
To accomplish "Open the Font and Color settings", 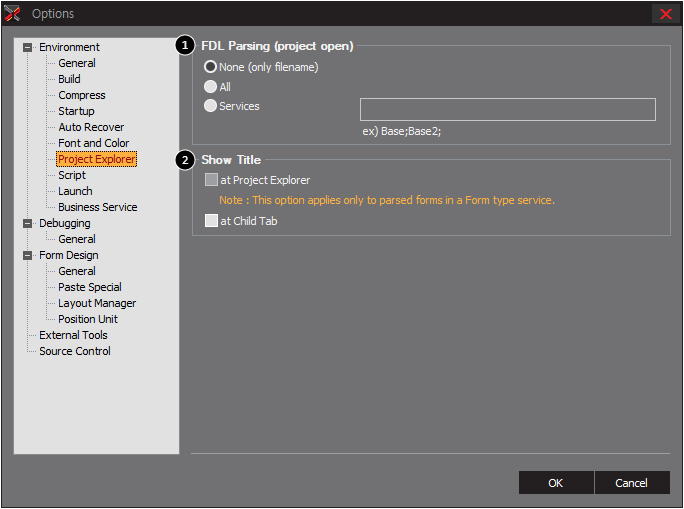I will [93, 143].
